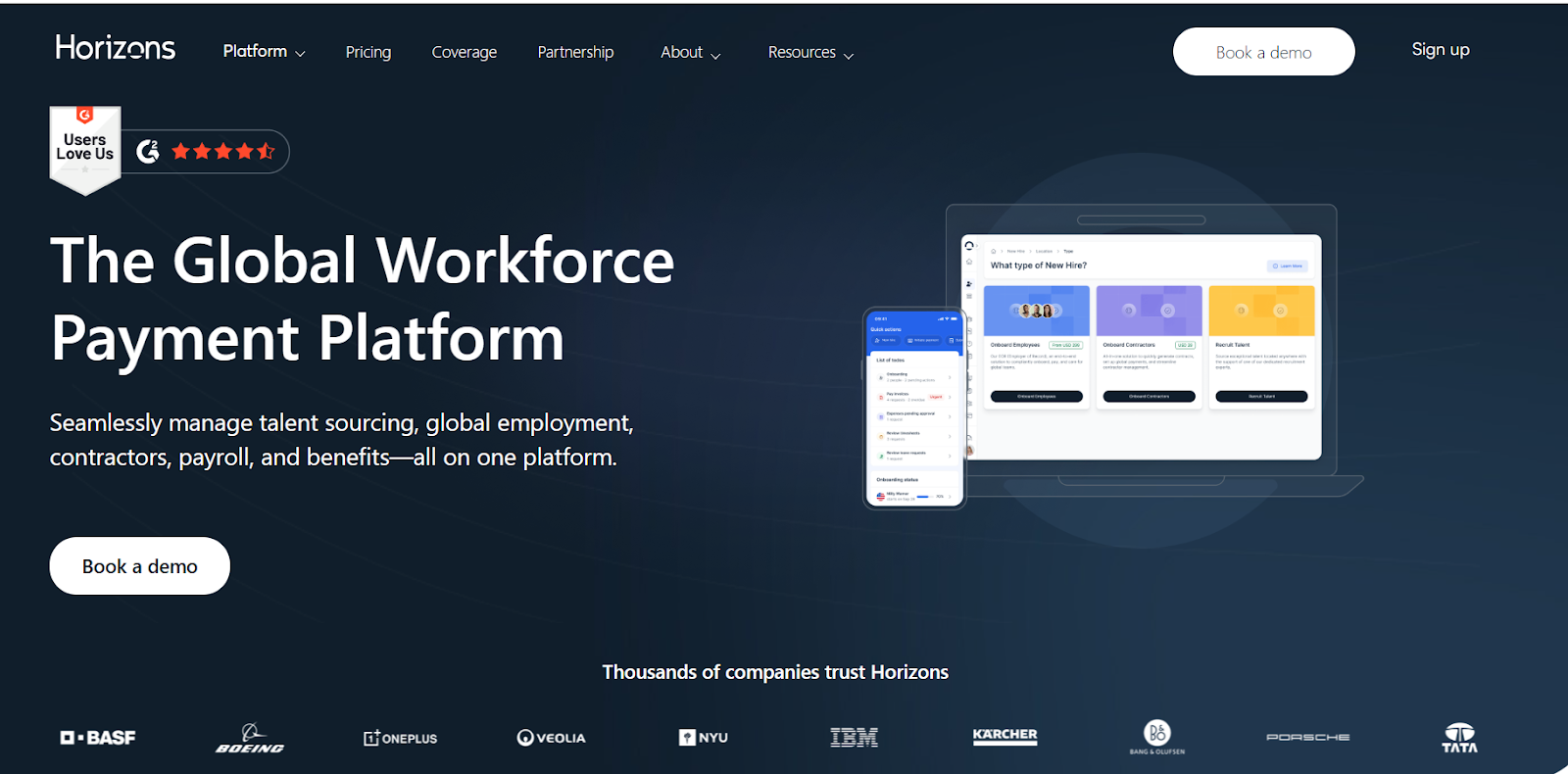This screenshot has width=1568, height=774.
Task: Click the Sign up link
Action: 1441,50
